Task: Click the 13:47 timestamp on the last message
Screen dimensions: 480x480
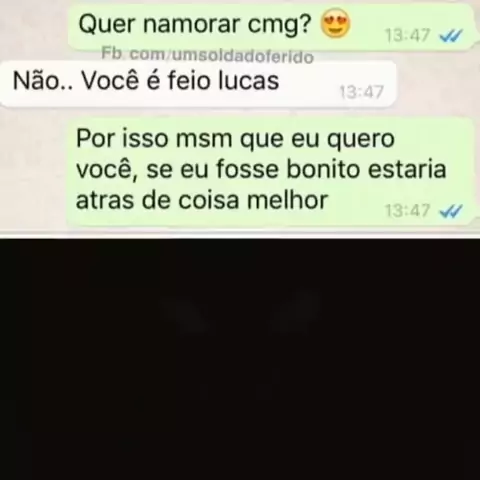Action: click(408, 211)
